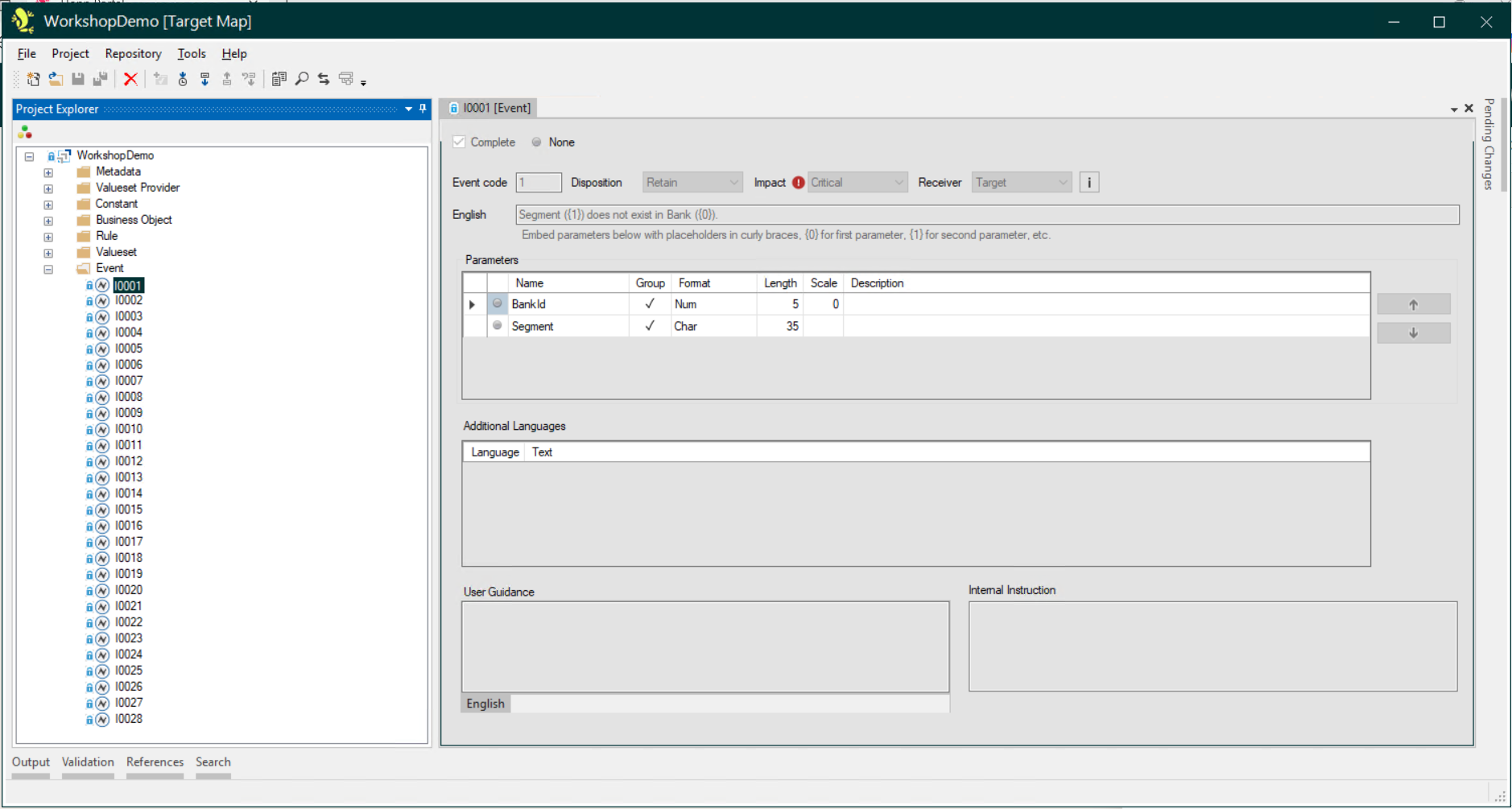Open the Repository menu
This screenshot has width=1512, height=809.
pos(133,54)
